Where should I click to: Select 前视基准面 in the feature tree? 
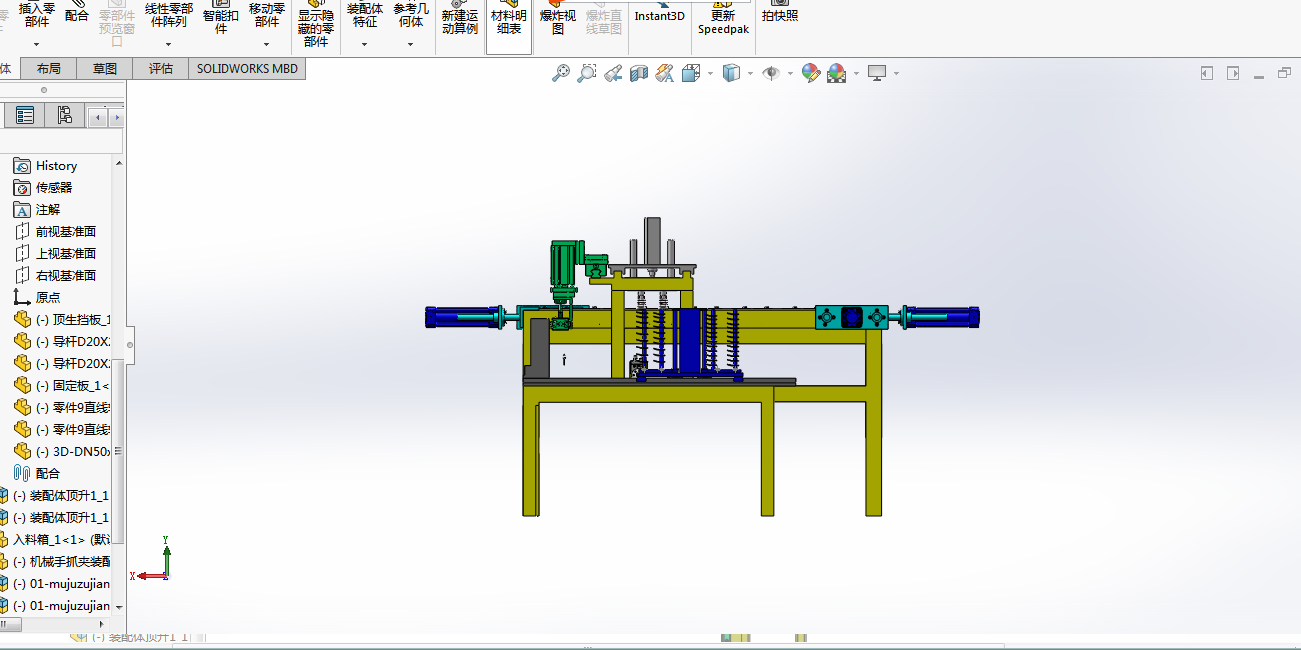pyautogui.click(x=66, y=232)
